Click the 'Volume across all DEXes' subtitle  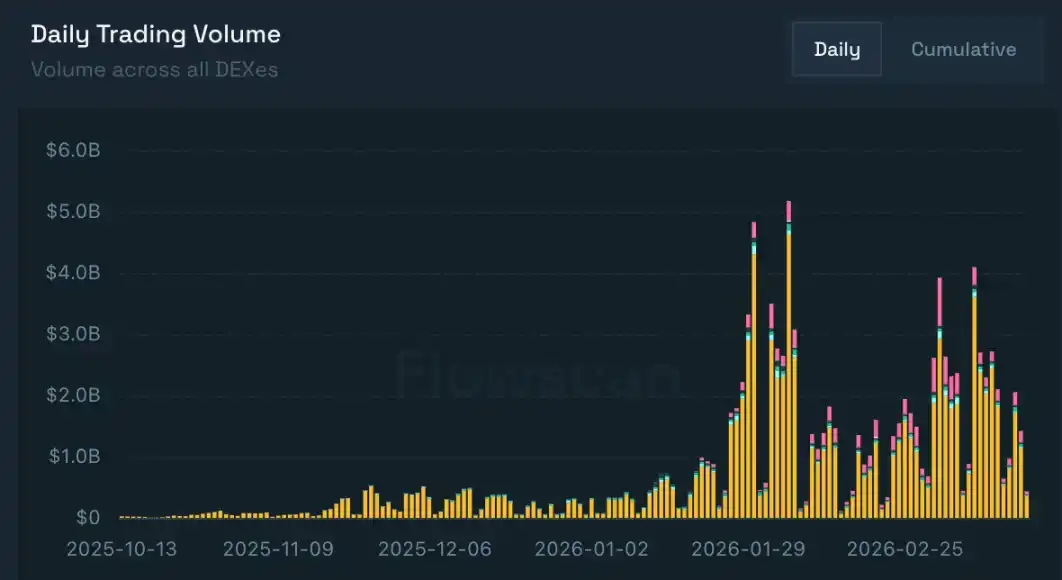[x=154, y=70]
